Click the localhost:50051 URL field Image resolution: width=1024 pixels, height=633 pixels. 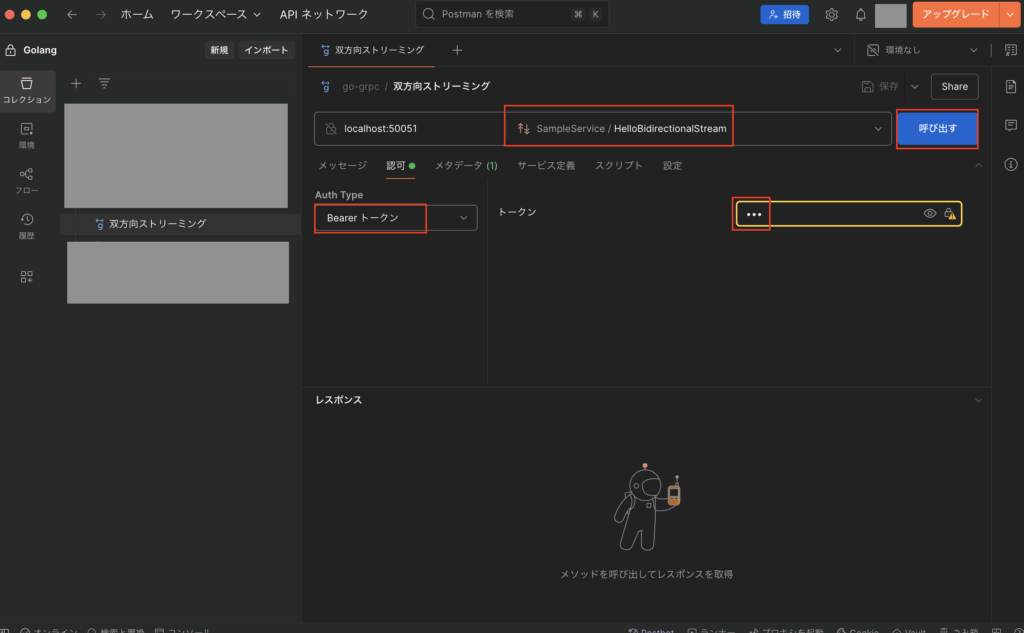410,129
